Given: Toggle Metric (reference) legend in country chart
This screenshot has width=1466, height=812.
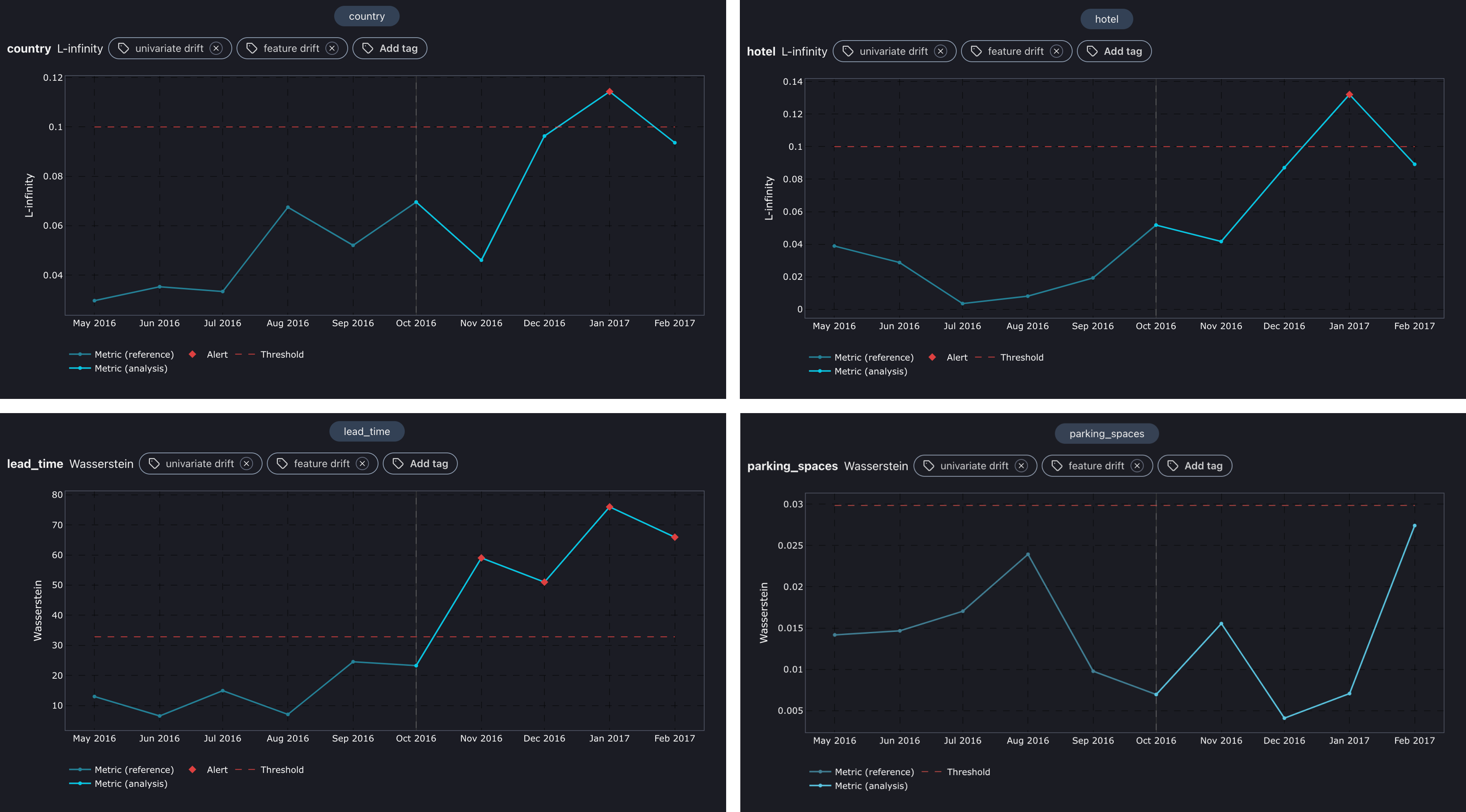Looking at the screenshot, I should coord(133,354).
